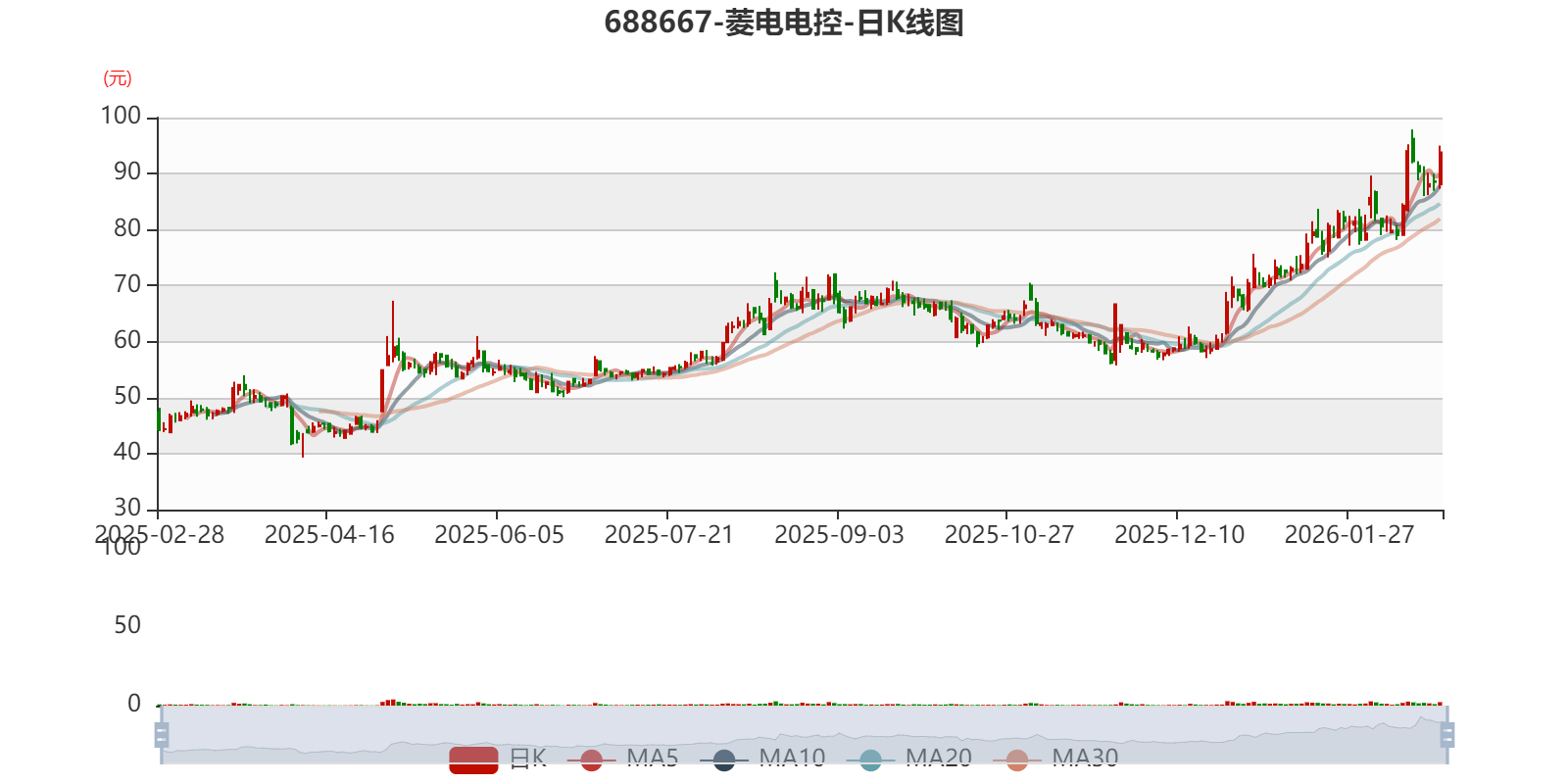The height and width of the screenshot is (784, 1568).
Task: Toggle the MA10 dark circle legend marker
Action: coord(724,759)
